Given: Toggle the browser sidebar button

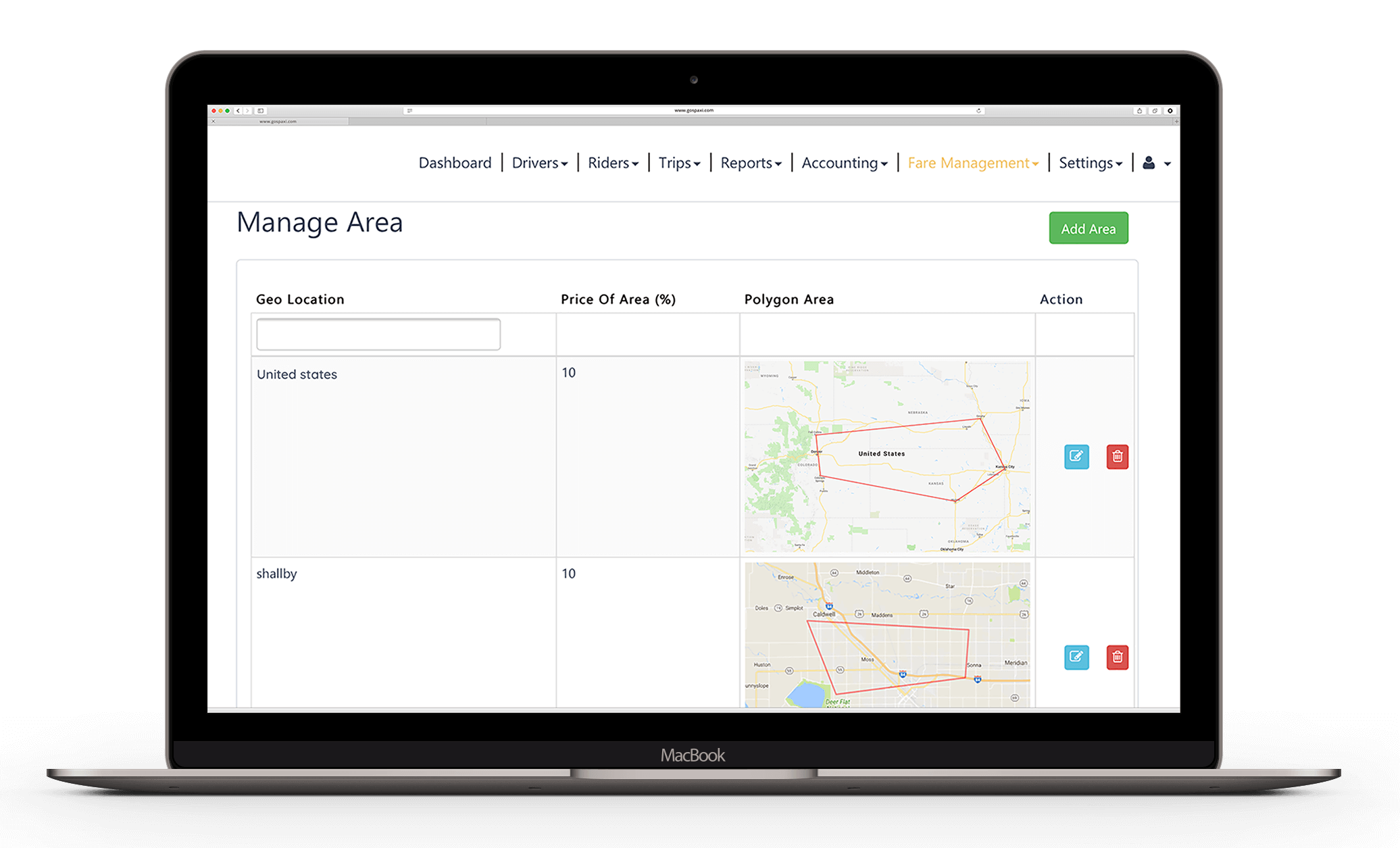Looking at the screenshot, I should [x=261, y=111].
